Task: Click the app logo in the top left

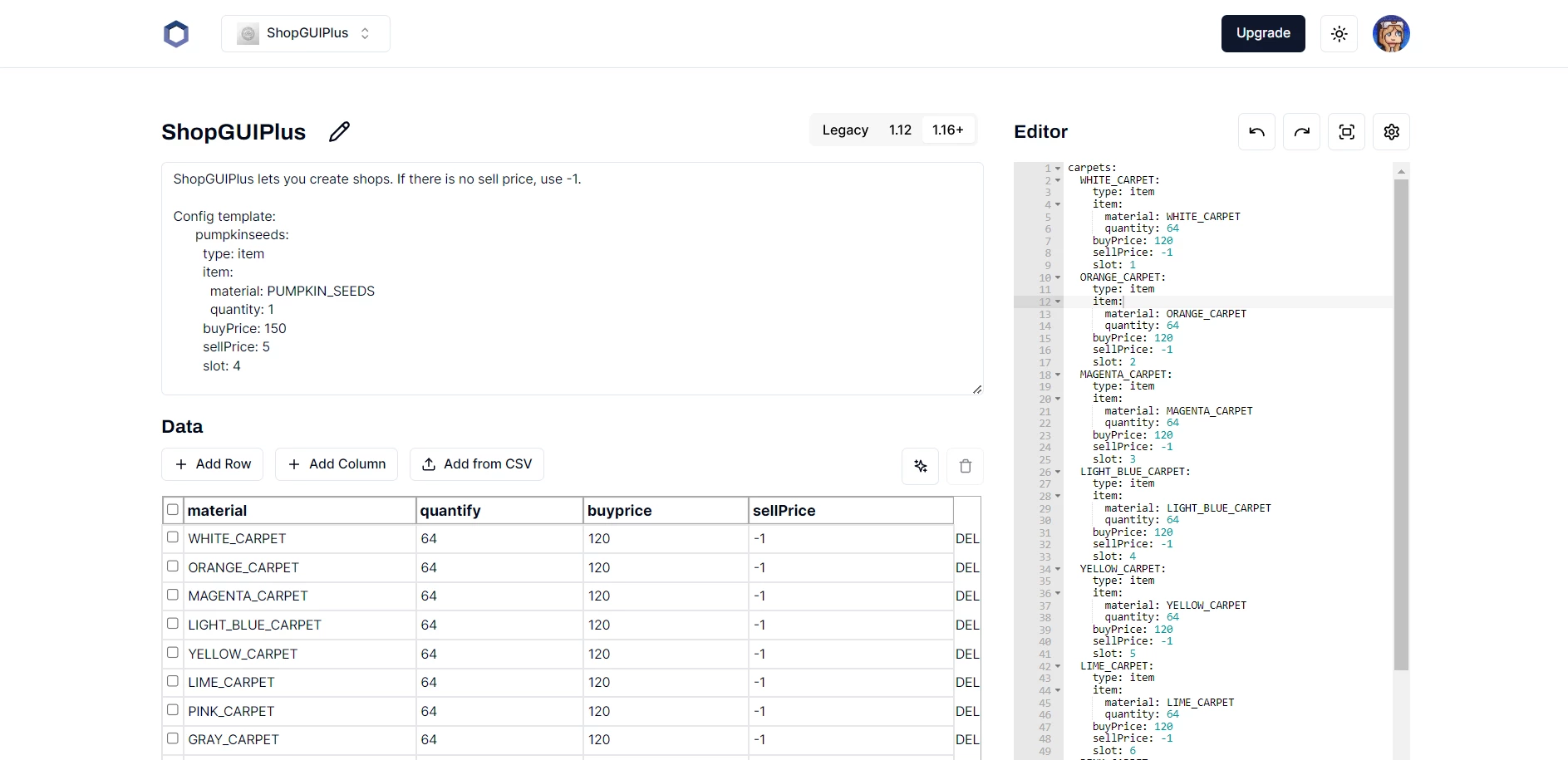Action: pos(176,33)
